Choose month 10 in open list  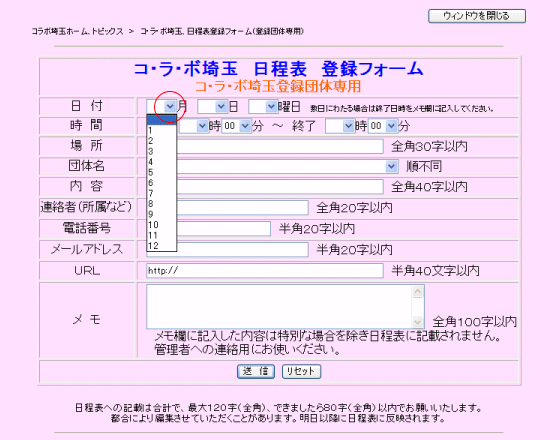(161, 225)
